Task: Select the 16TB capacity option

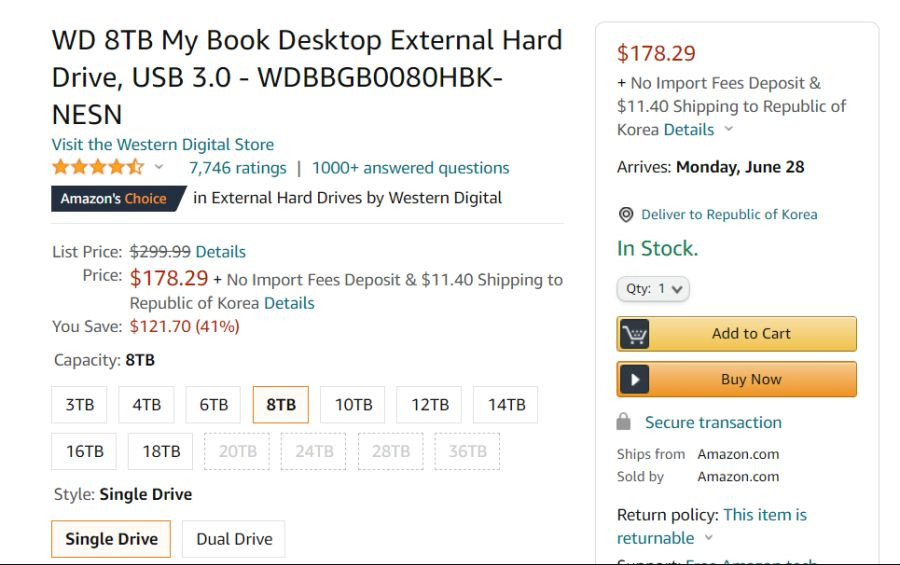Action: coord(84,451)
